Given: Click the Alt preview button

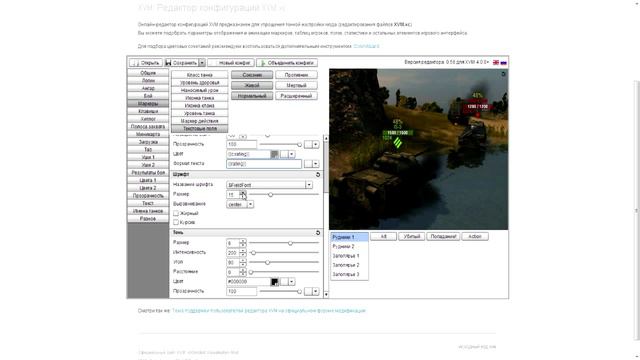Looking at the screenshot, I should [383, 237].
